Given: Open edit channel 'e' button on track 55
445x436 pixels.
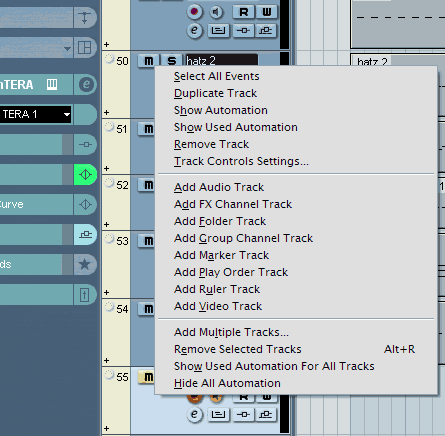Looking at the screenshot, I should tap(194, 414).
